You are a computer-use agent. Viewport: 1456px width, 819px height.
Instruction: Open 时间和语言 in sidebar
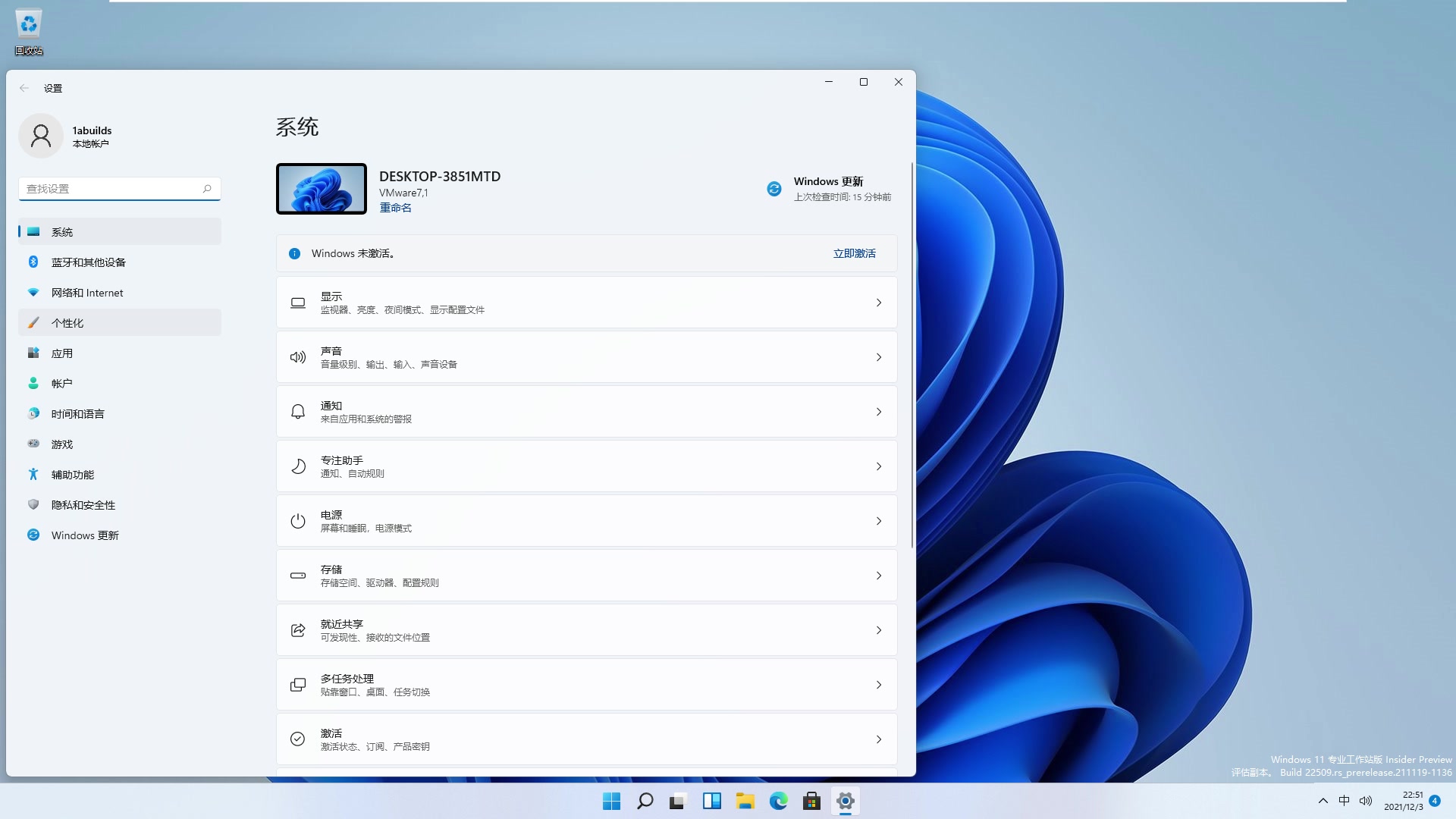click(x=120, y=414)
